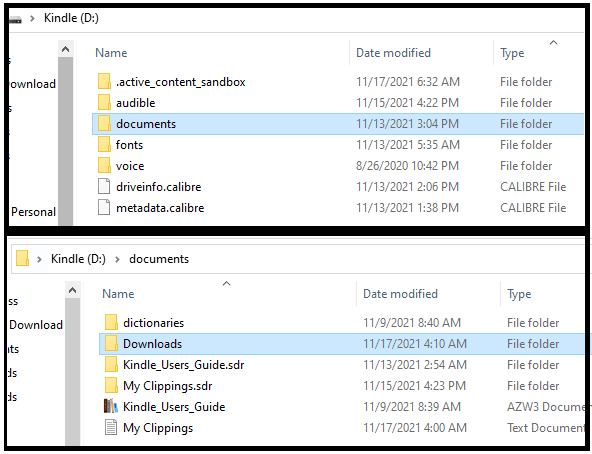Sort by Name column in top window
Viewport: 592px width, 454px height.
coord(111,53)
